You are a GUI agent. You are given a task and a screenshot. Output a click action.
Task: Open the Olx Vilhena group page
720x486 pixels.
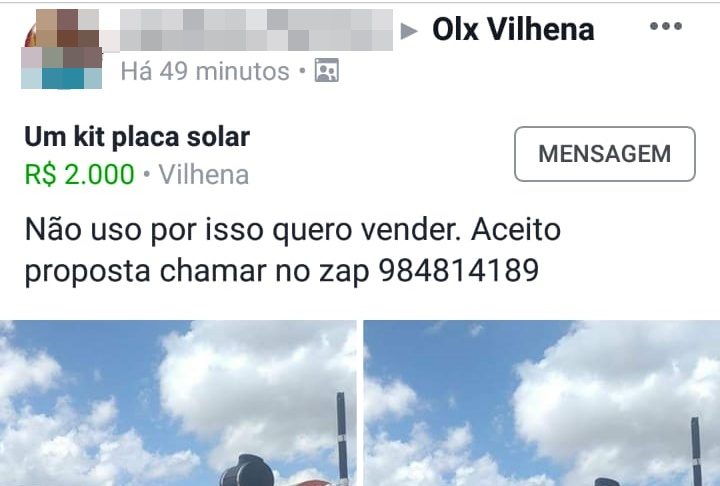pos(513,29)
